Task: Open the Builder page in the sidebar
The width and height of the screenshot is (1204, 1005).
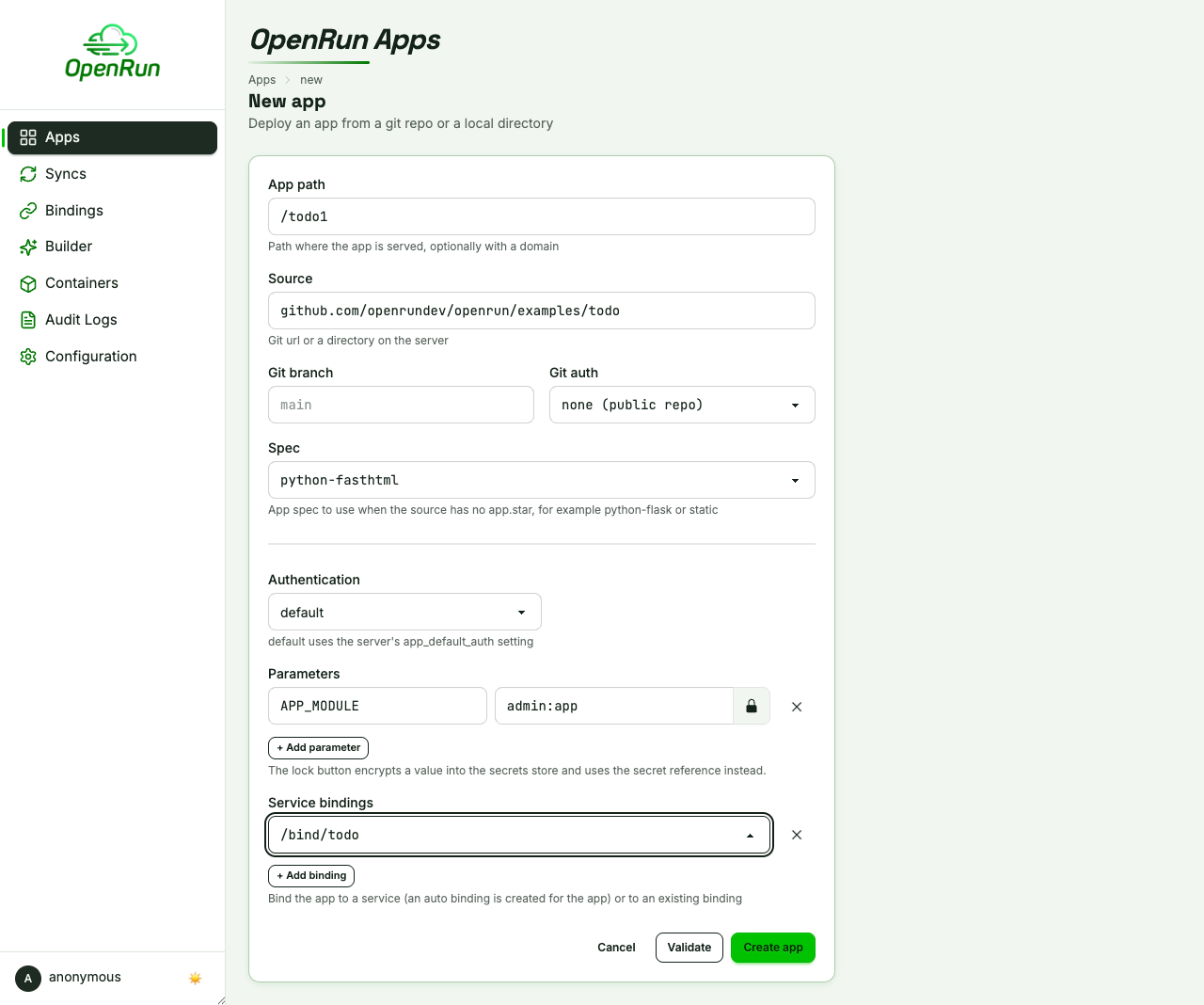Action: coord(112,247)
